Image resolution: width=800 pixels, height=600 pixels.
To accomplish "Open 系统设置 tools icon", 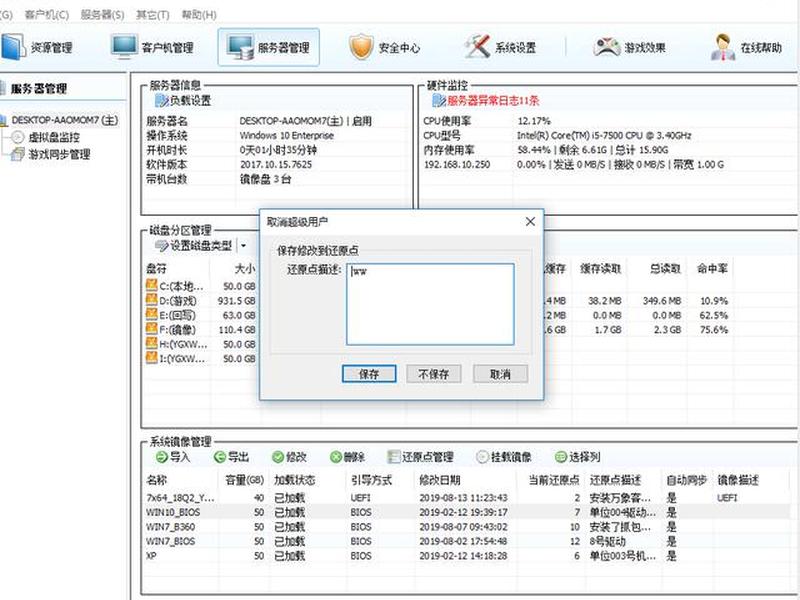I will coord(477,47).
